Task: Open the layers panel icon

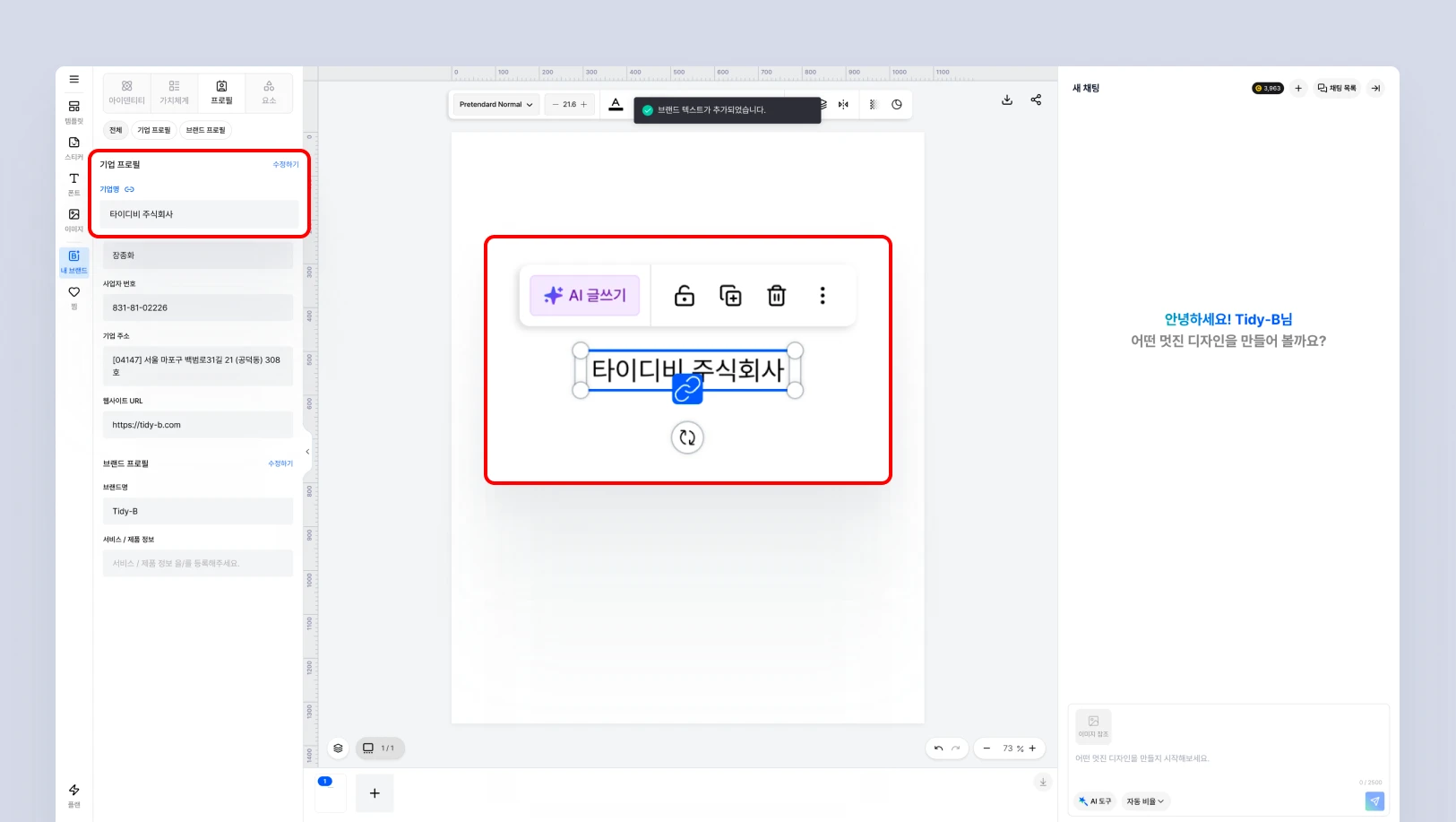Action: [338, 748]
